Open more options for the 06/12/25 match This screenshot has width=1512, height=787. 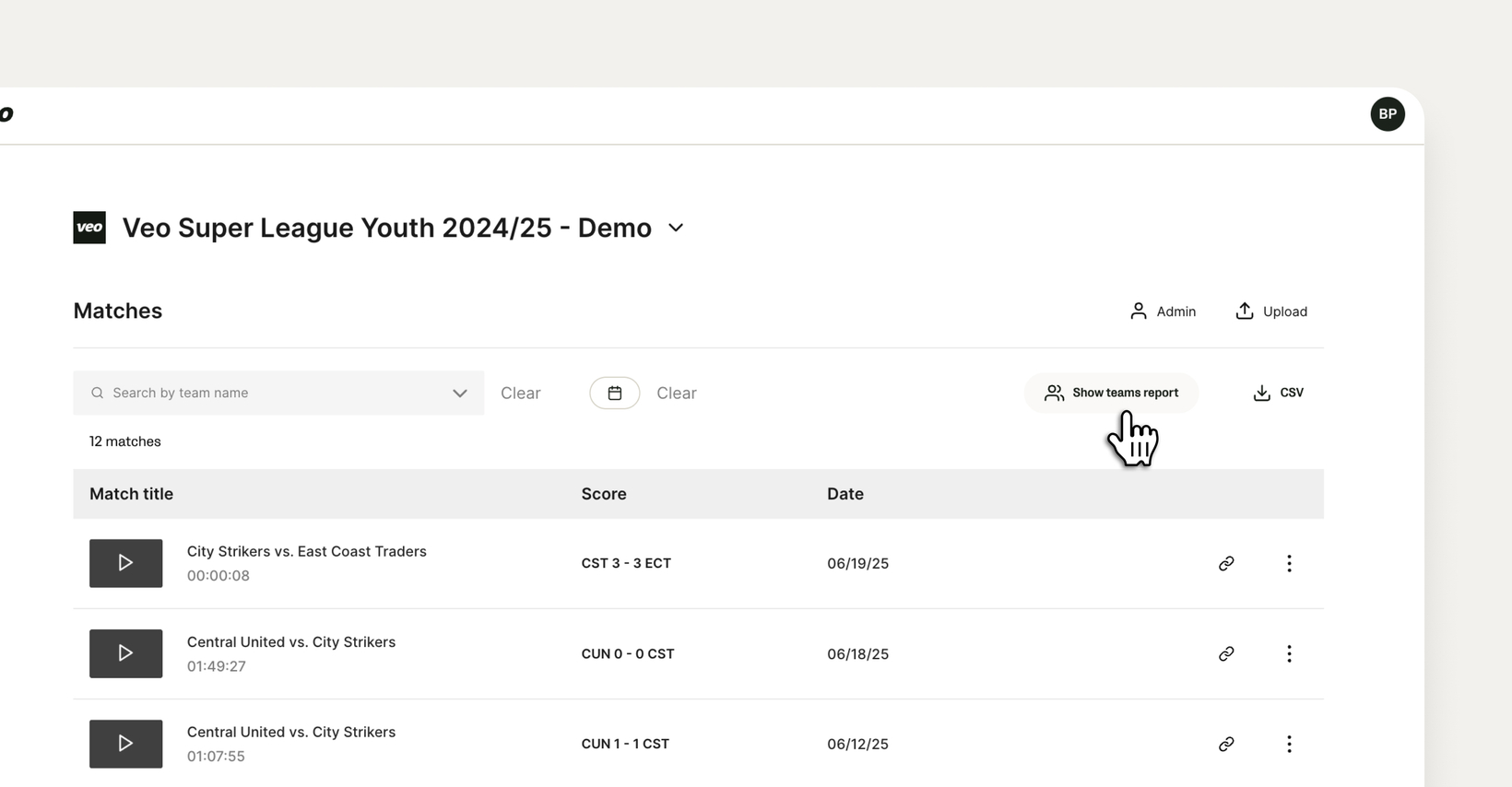1289,744
